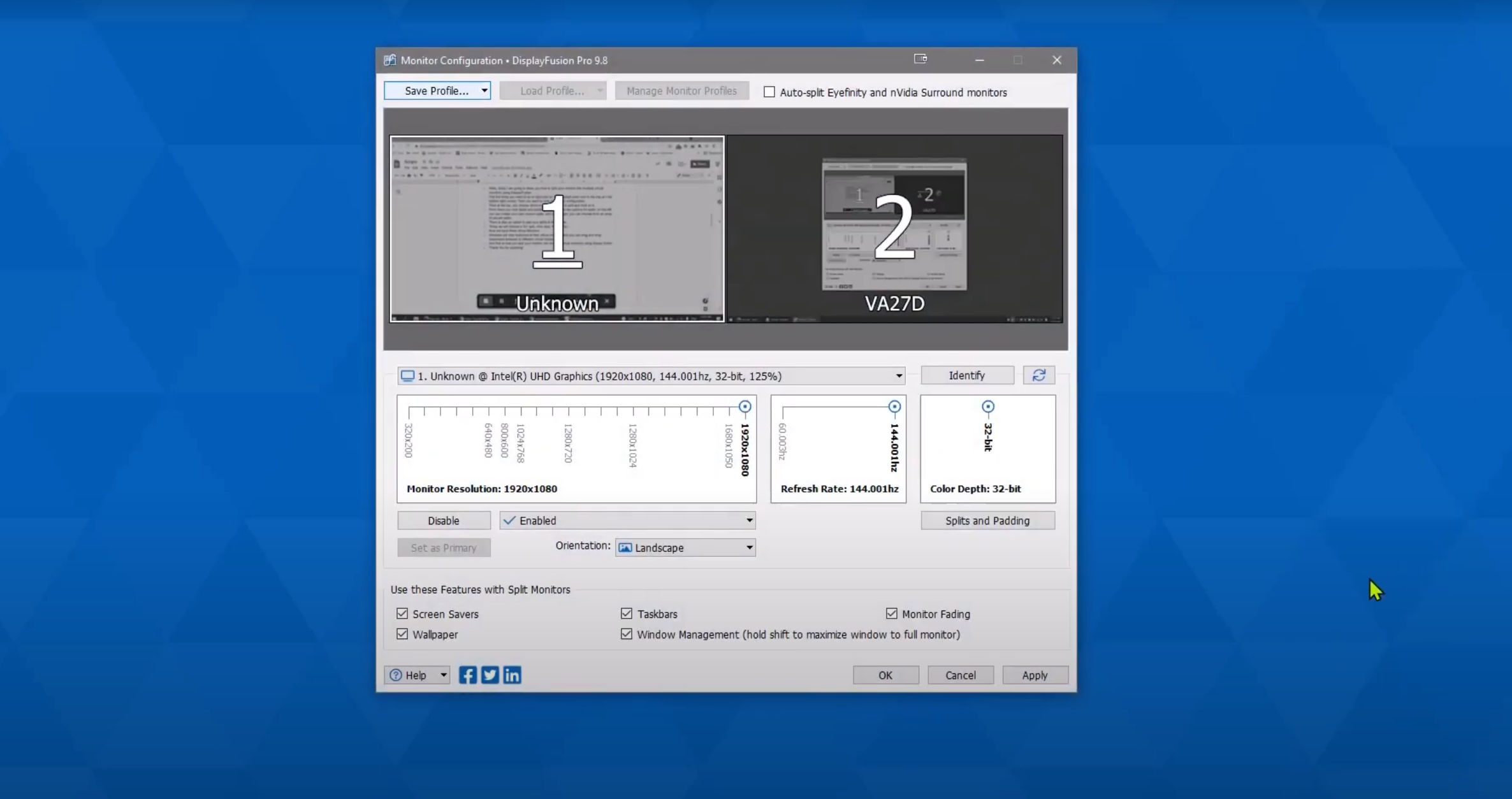Image resolution: width=1512 pixels, height=799 pixels.
Task: Click the 320x200 resolution label
Action: (409, 440)
